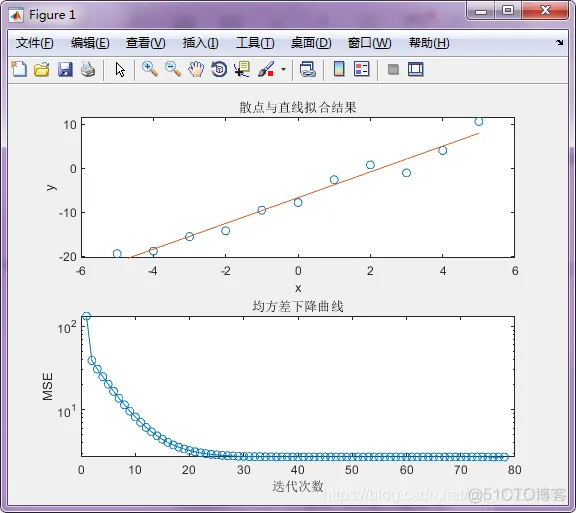Click the first MSE marker at iteration 1
Screen dimensions: 576x513
(86, 316)
